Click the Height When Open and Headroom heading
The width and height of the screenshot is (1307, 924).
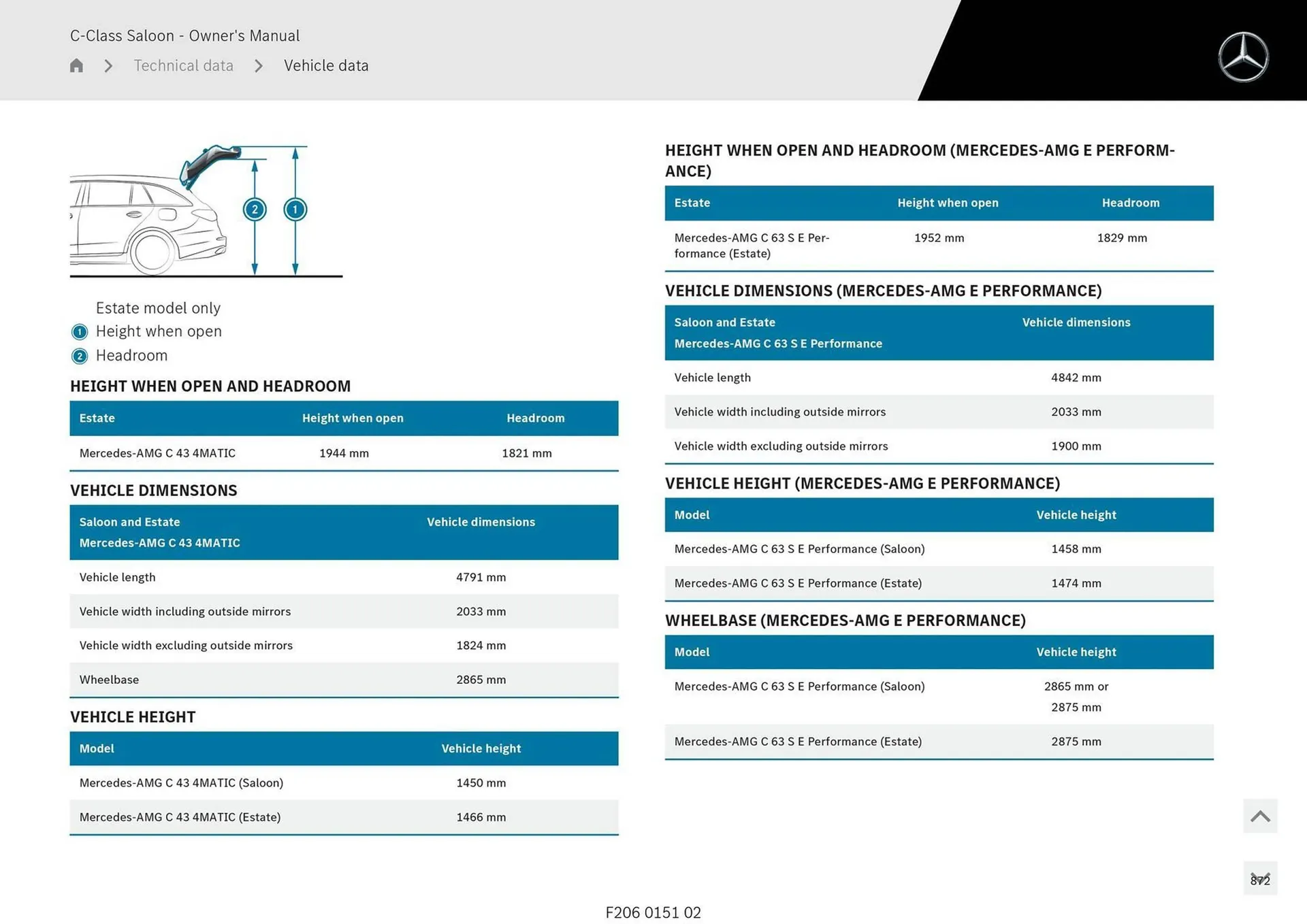click(210, 386)
